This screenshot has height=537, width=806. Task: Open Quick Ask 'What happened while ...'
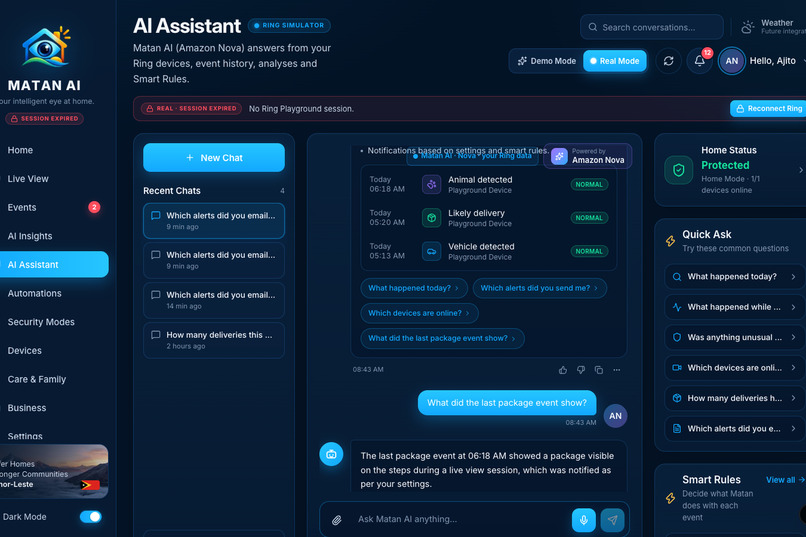point(735,307)
